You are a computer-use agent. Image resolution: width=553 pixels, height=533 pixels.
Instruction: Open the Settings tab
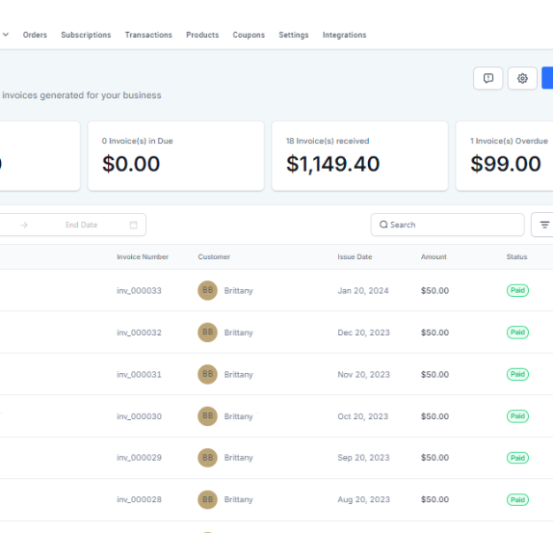click(x=293, y=35)
